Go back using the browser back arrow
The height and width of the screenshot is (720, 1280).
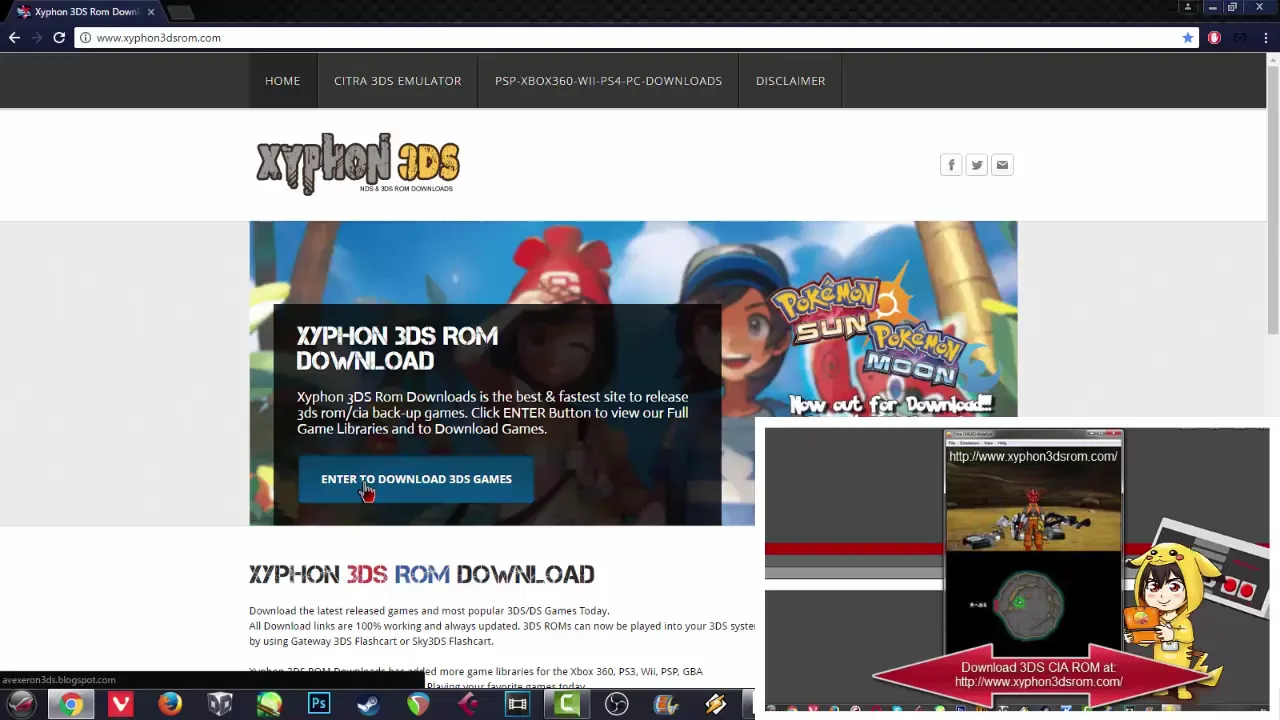pyautogui.click(x=14, y=38)
